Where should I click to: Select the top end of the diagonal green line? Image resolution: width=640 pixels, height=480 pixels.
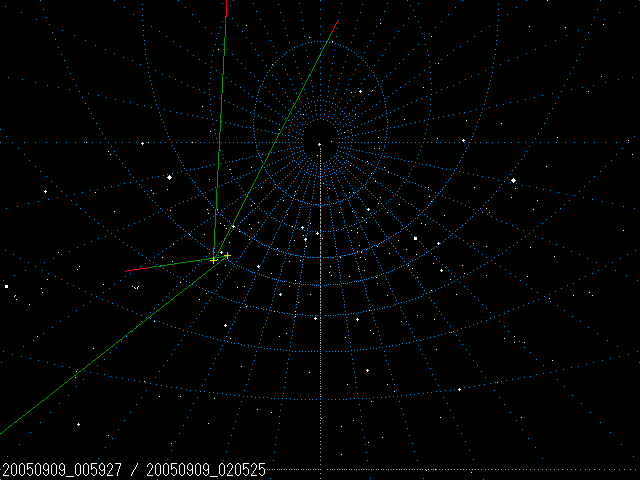tap(336, 22)
